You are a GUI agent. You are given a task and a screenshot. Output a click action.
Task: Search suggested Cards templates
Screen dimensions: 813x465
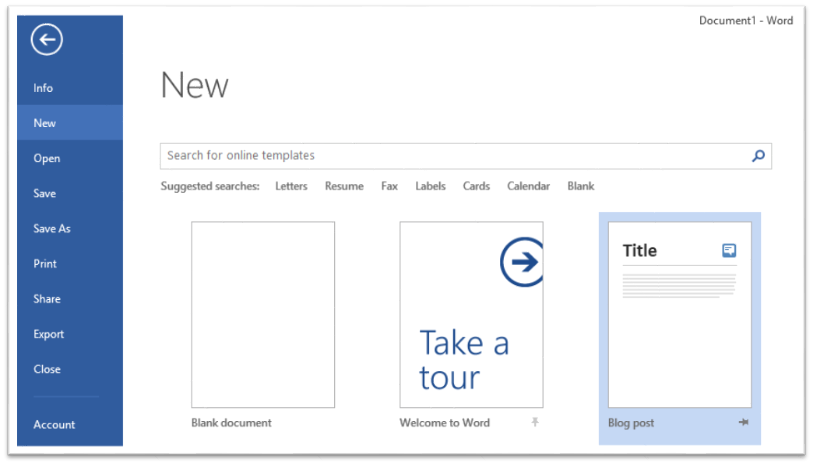click(x=476, y=186)
